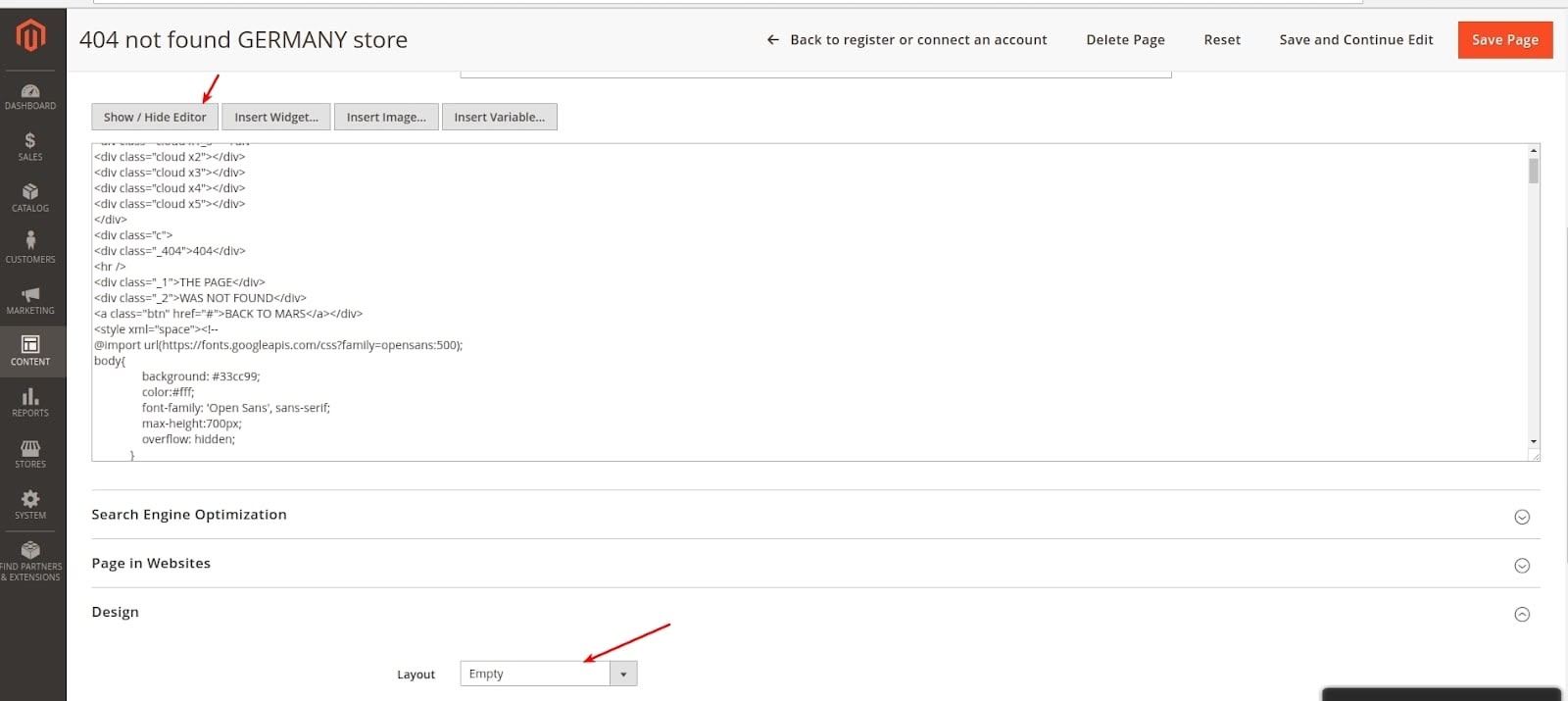
Task: Click the Insert Image... button
Action: (386, 117)
